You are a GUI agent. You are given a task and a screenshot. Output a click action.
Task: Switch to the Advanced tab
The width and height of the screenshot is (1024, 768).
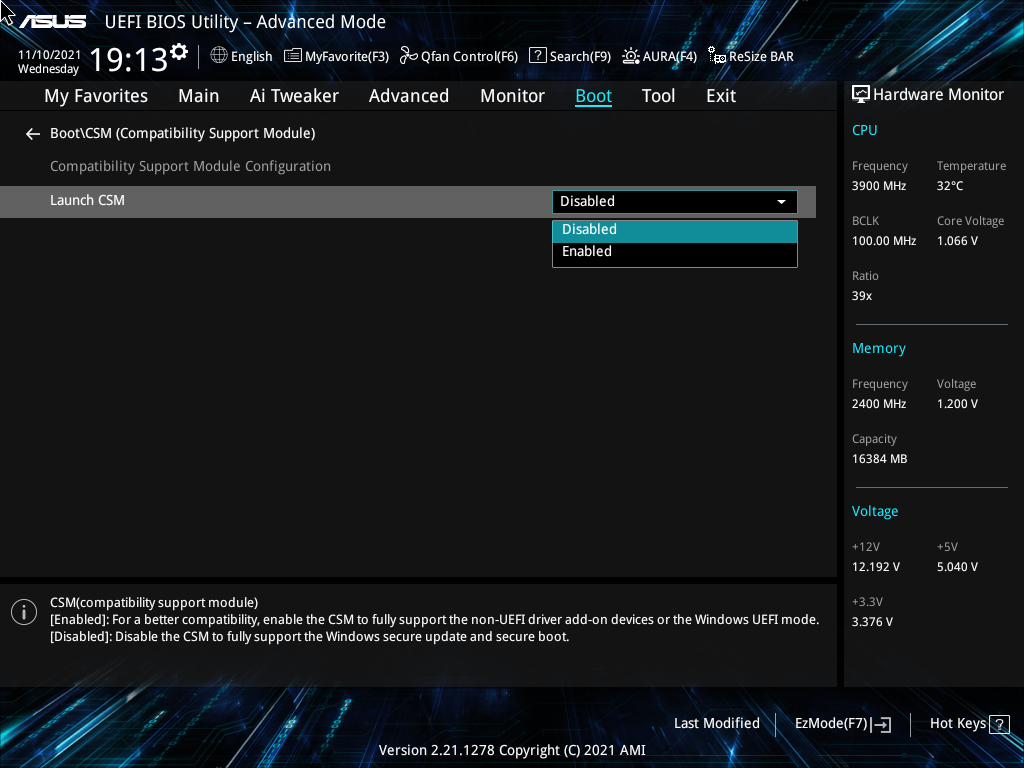[409, 96]
